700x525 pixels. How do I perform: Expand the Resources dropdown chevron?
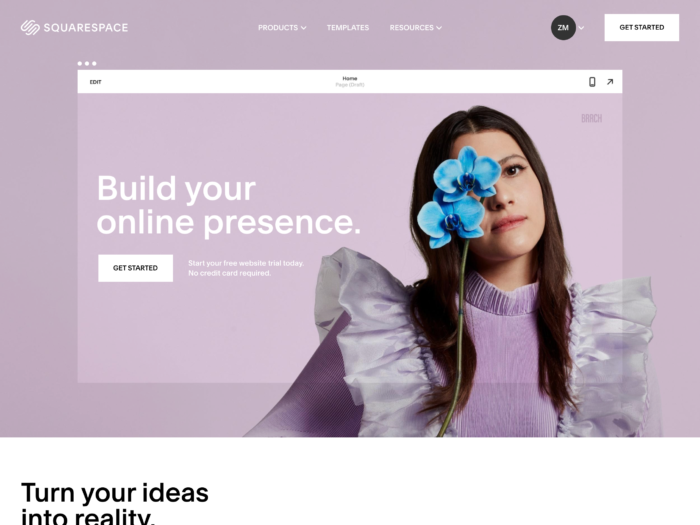439,28
